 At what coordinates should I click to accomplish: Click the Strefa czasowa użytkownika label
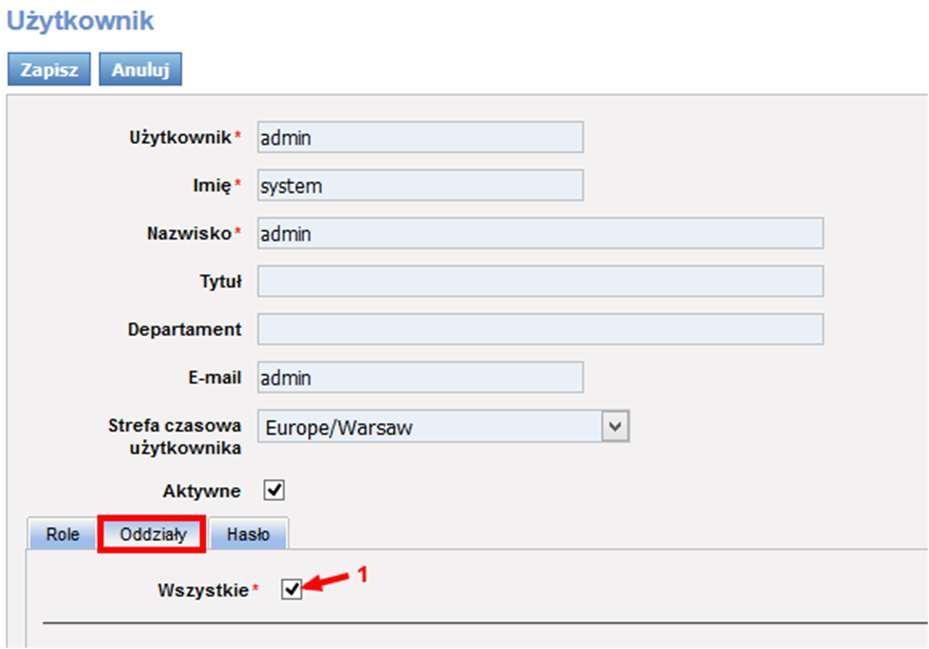(175, 436)
